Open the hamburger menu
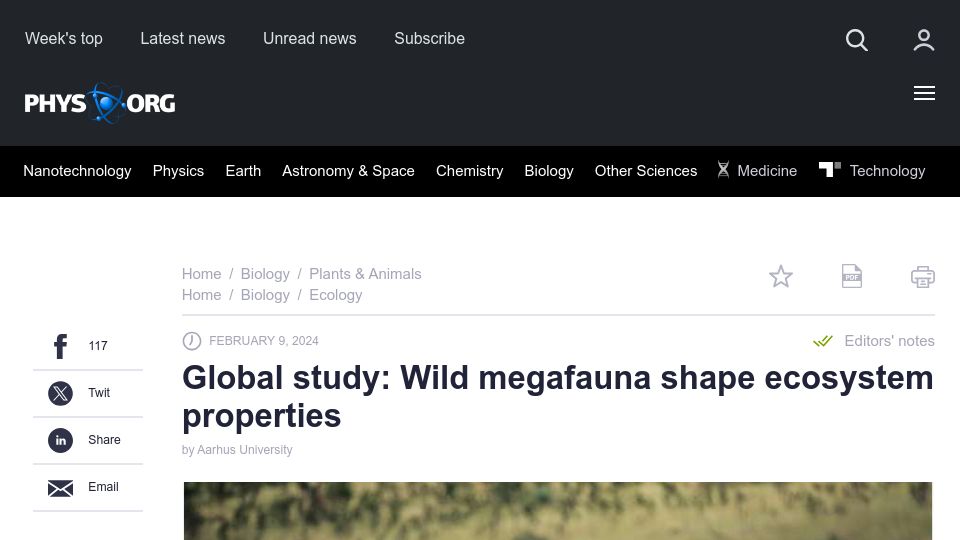This screenshot has width=960, height=540. (924, 93)
